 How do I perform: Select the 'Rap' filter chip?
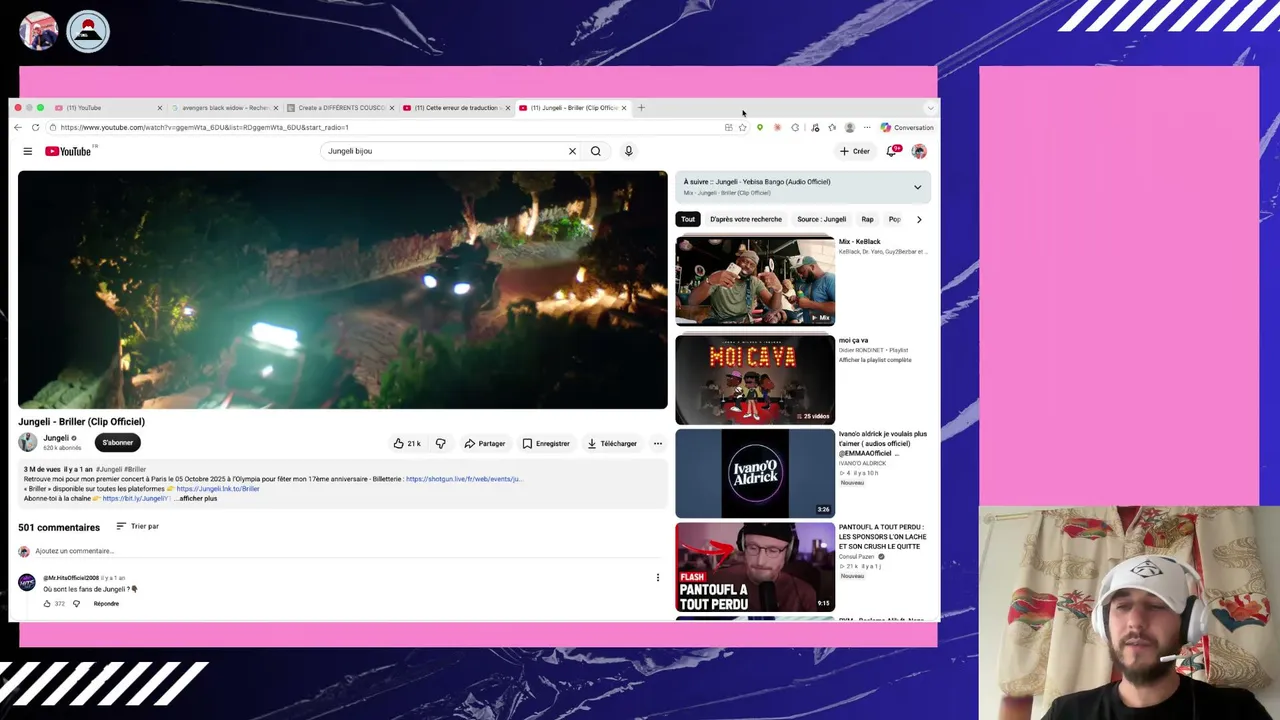[x=867, y=219]
